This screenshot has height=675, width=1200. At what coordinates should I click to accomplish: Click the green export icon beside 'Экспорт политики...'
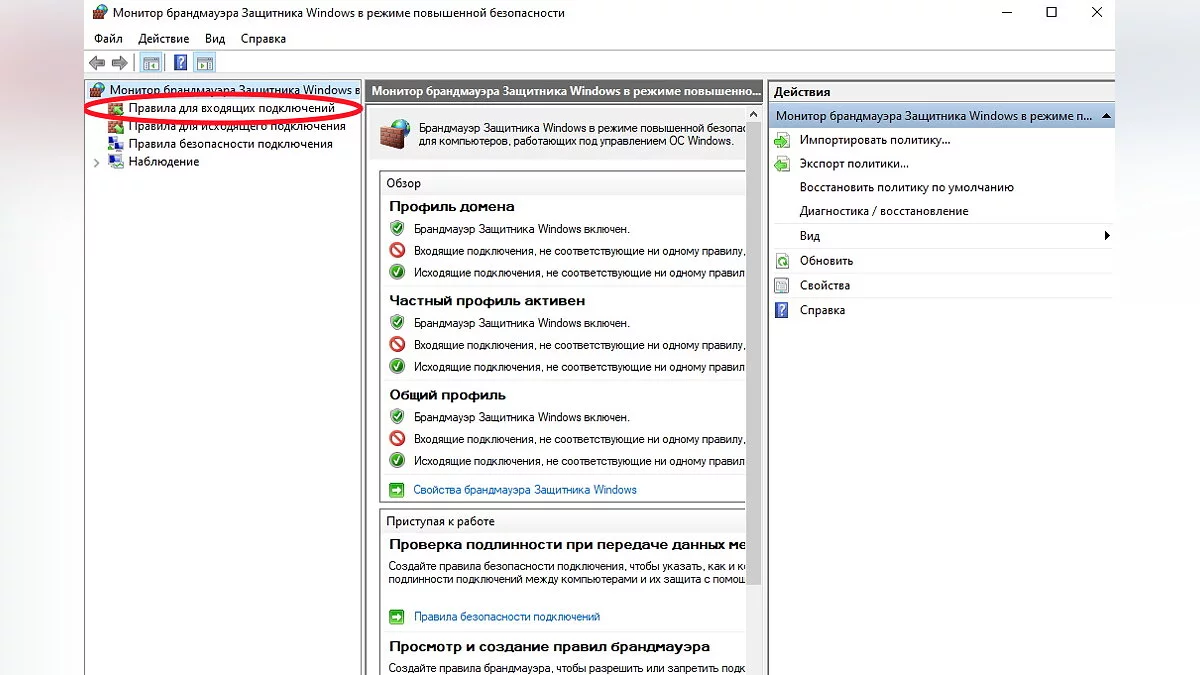pyautogui.click(x=782, y=164)
